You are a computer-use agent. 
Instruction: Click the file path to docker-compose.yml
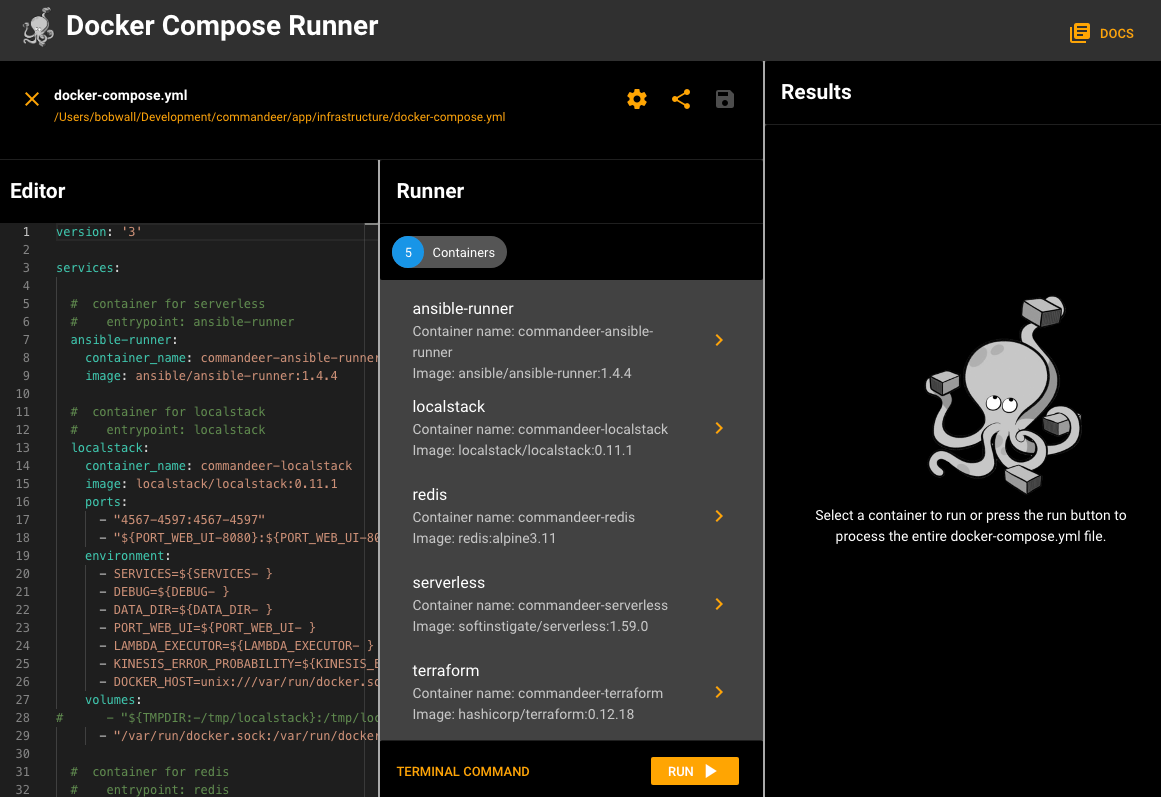pyautogui.click(x=280, y=117)
